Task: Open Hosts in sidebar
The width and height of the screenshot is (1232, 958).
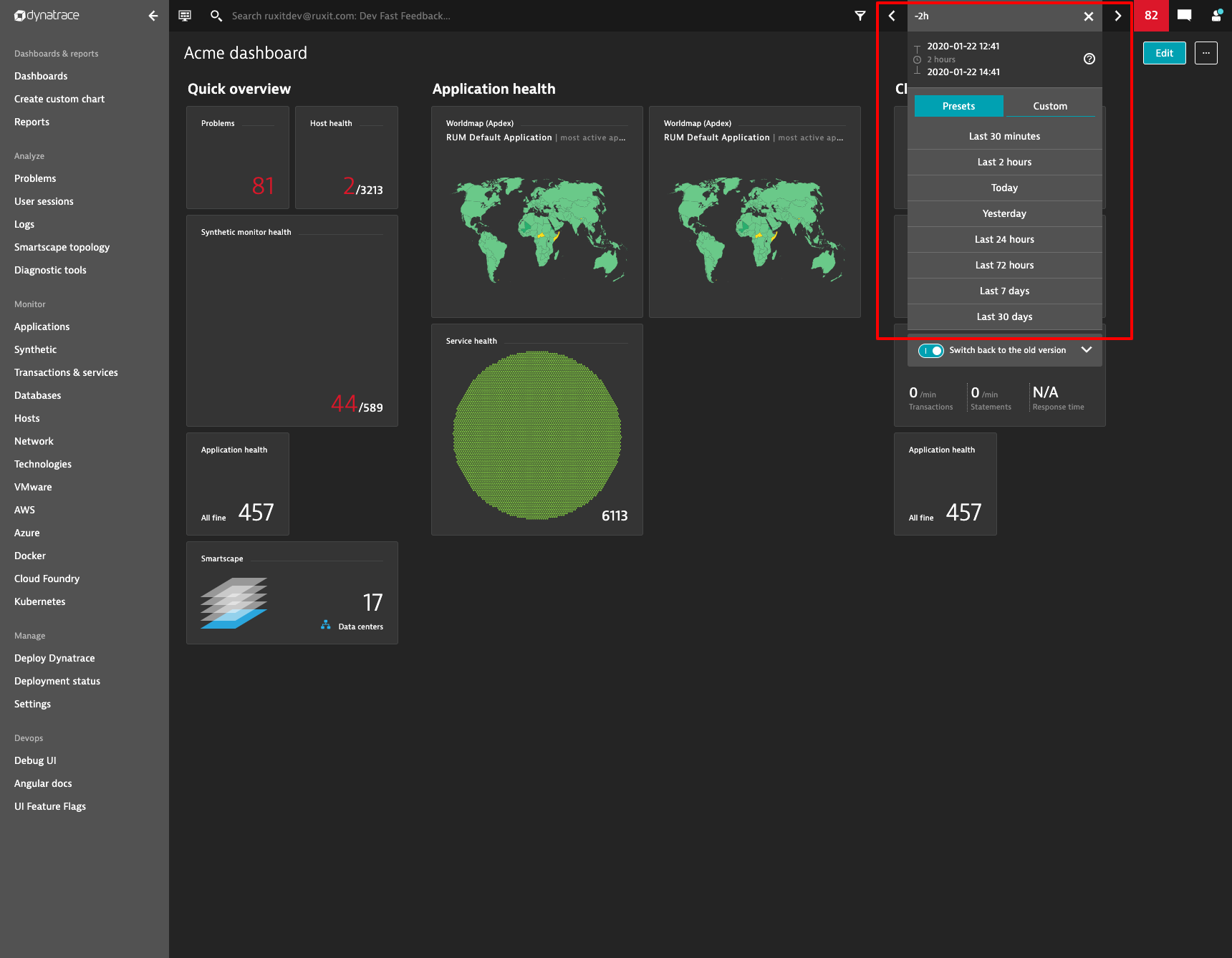Action: click(27, 418)
